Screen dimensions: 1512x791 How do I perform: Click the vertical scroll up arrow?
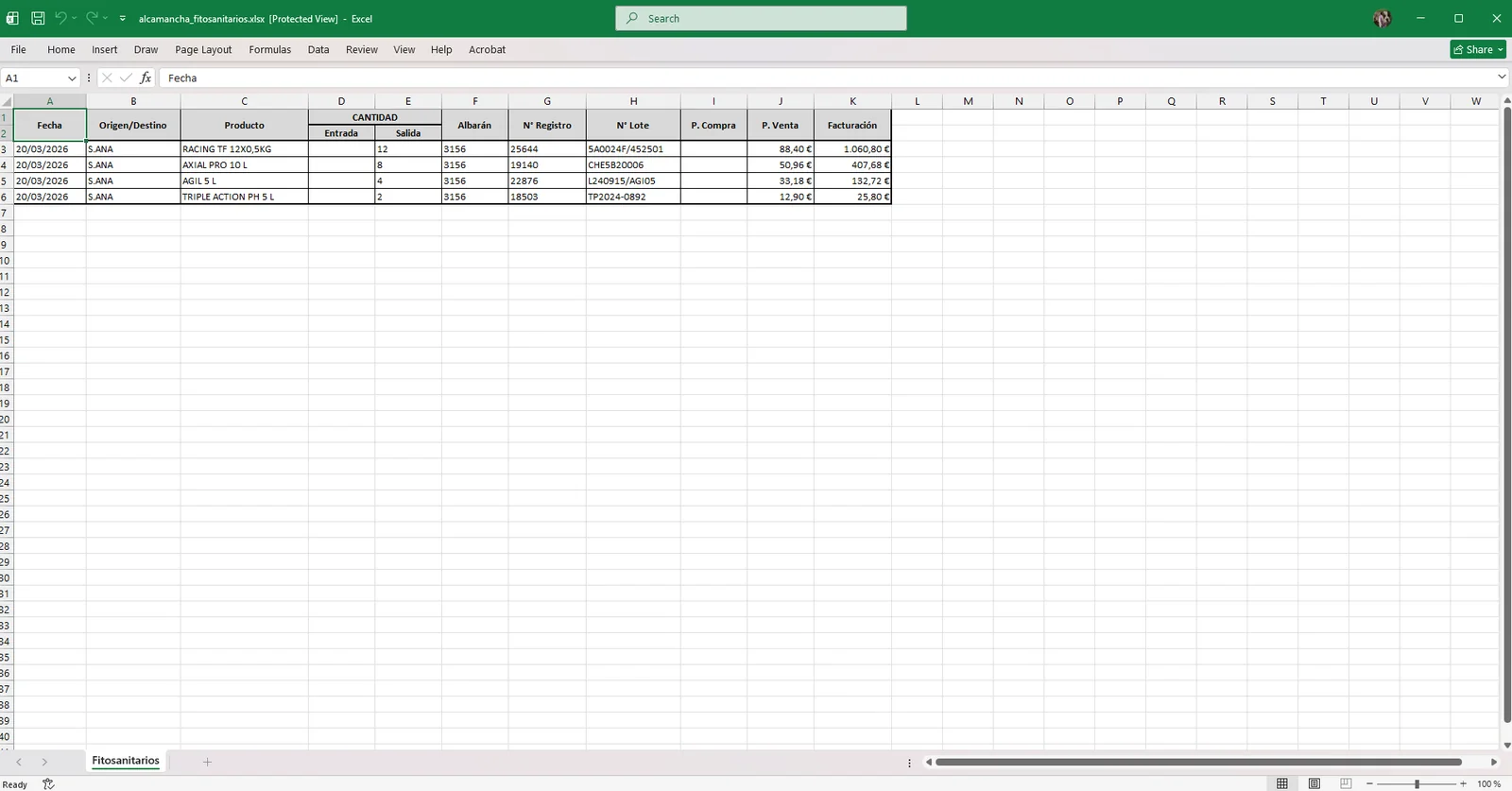1506,100
